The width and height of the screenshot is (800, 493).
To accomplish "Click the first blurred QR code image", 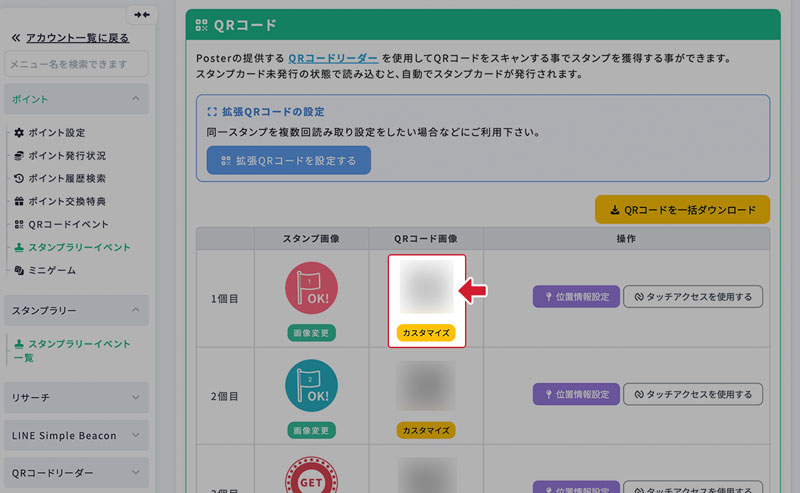I will 427,287.
